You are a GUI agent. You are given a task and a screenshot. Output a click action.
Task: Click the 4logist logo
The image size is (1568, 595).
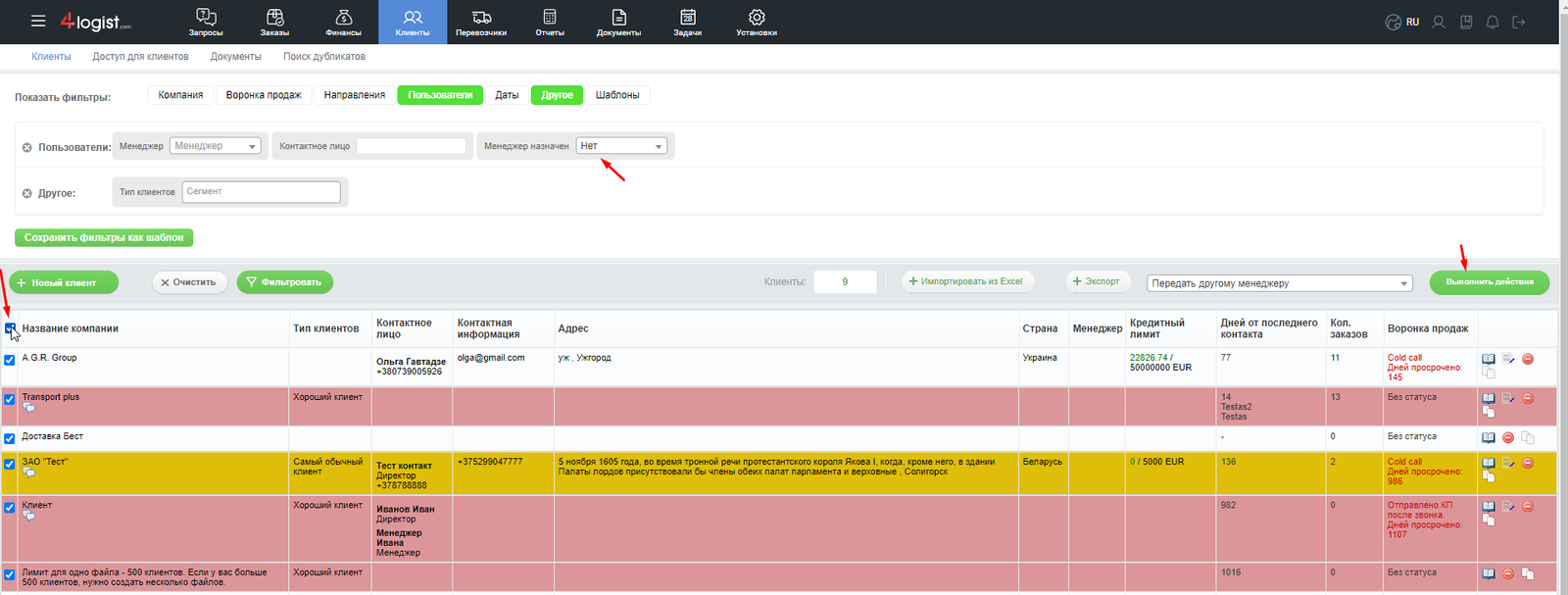point(95,22)
